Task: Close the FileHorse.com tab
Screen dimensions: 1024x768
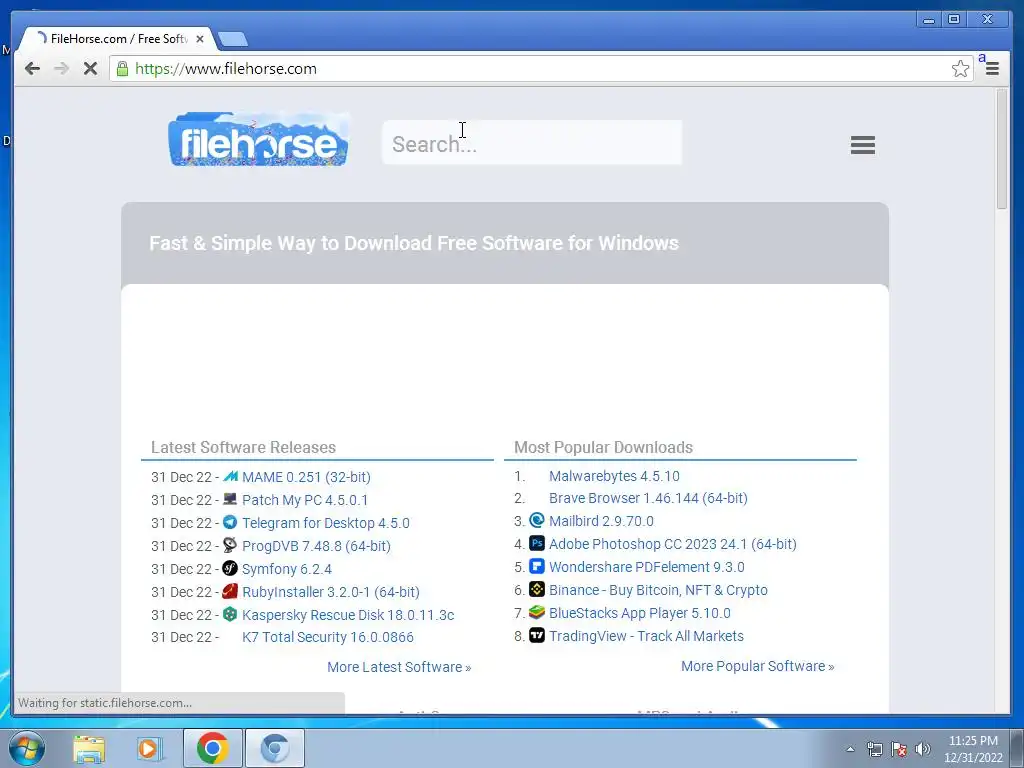Action: click(200, 39)
